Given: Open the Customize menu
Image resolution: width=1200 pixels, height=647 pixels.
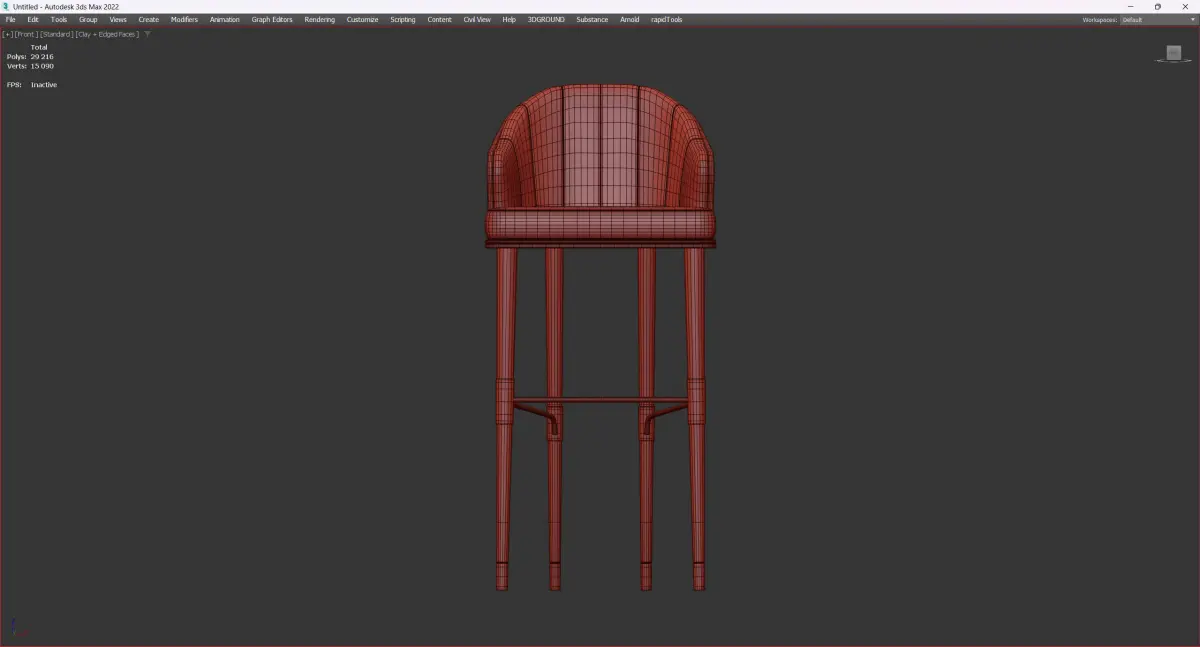Looking at the screenshot, I should point(362,19).
